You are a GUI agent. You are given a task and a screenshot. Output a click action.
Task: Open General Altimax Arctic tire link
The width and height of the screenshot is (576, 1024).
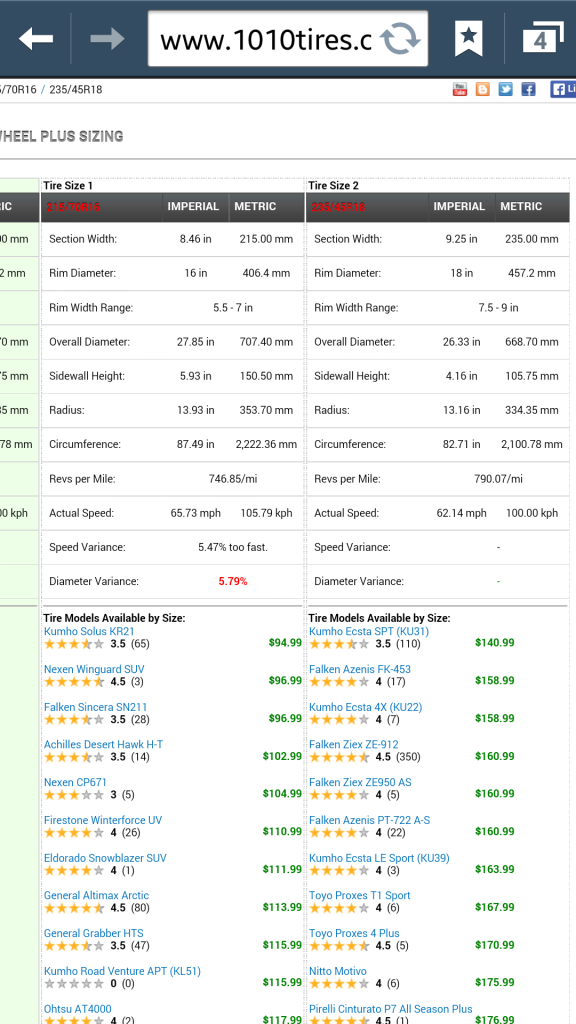click(97, 895)
